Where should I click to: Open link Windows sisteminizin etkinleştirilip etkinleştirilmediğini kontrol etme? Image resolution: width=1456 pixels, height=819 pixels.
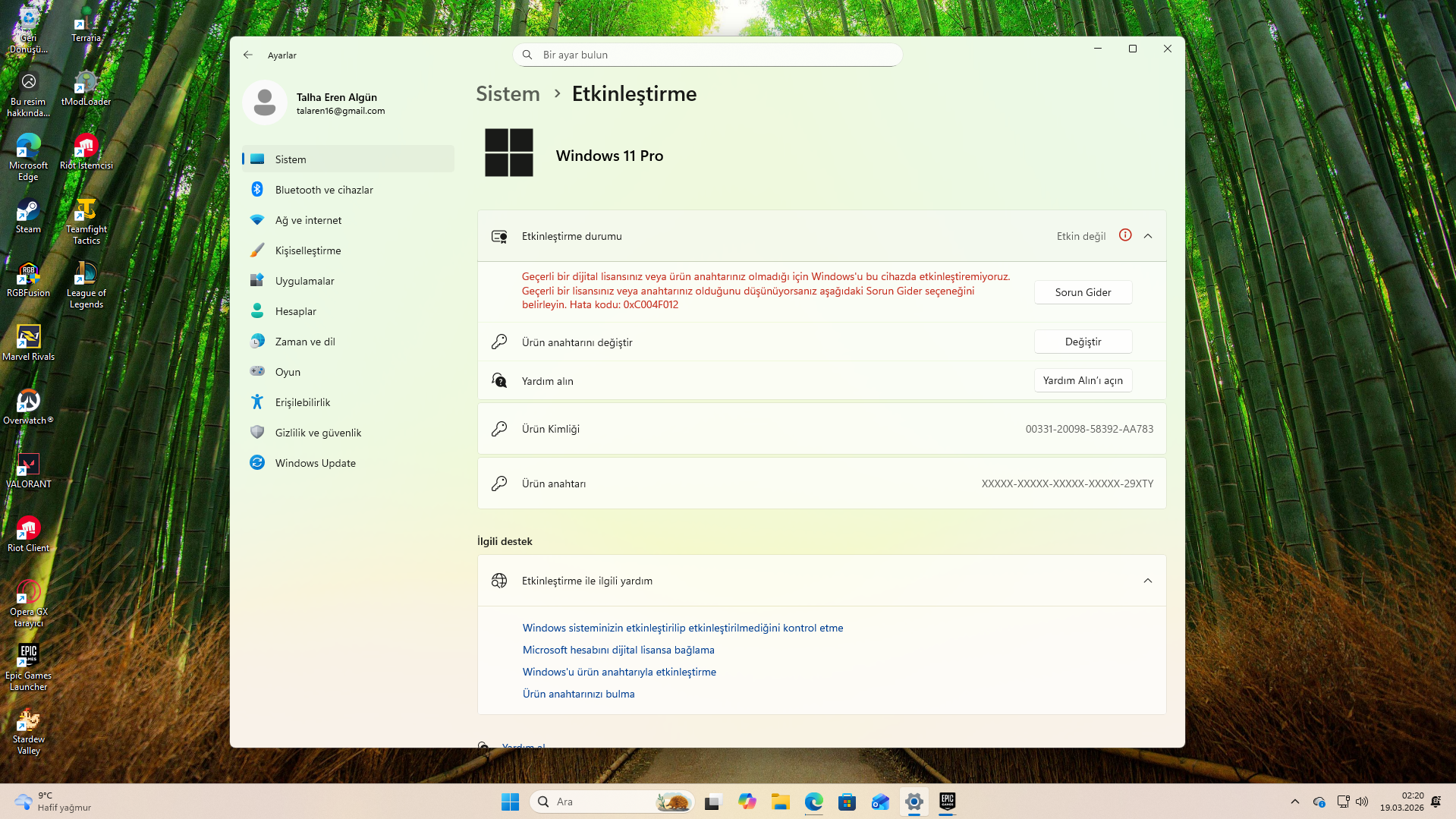(x=683, y=628)
